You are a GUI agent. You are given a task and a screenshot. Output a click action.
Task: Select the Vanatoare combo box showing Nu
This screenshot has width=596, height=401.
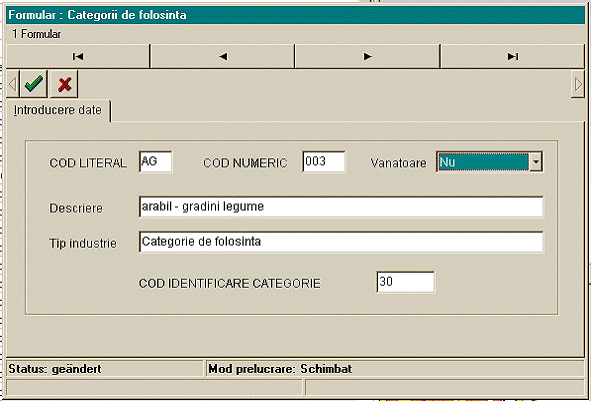(x=489, y=162)
